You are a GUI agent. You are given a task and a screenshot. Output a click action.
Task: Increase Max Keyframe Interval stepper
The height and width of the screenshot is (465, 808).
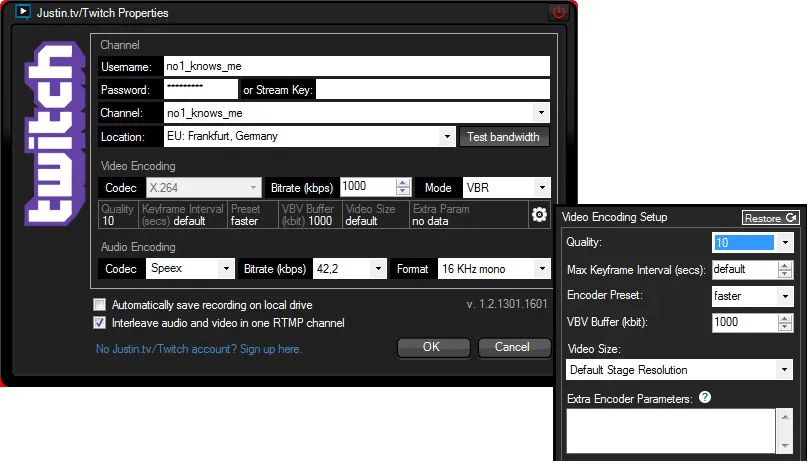(x=785, y=265)
